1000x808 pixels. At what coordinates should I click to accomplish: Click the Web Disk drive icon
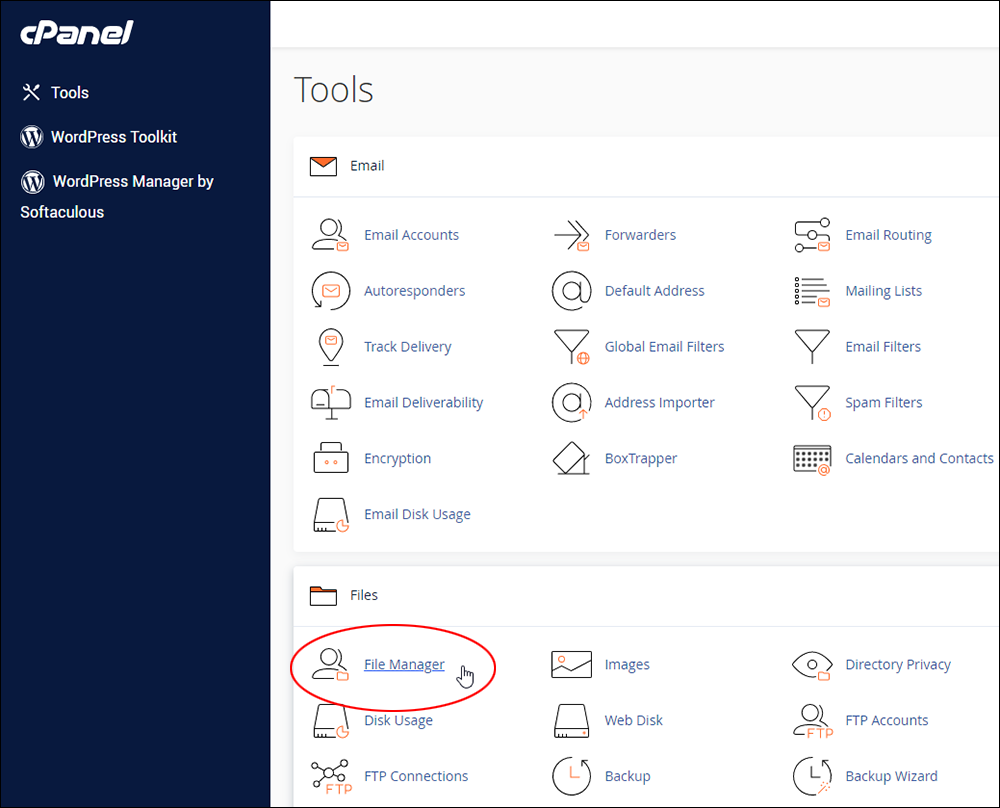[x=571, y=721]
